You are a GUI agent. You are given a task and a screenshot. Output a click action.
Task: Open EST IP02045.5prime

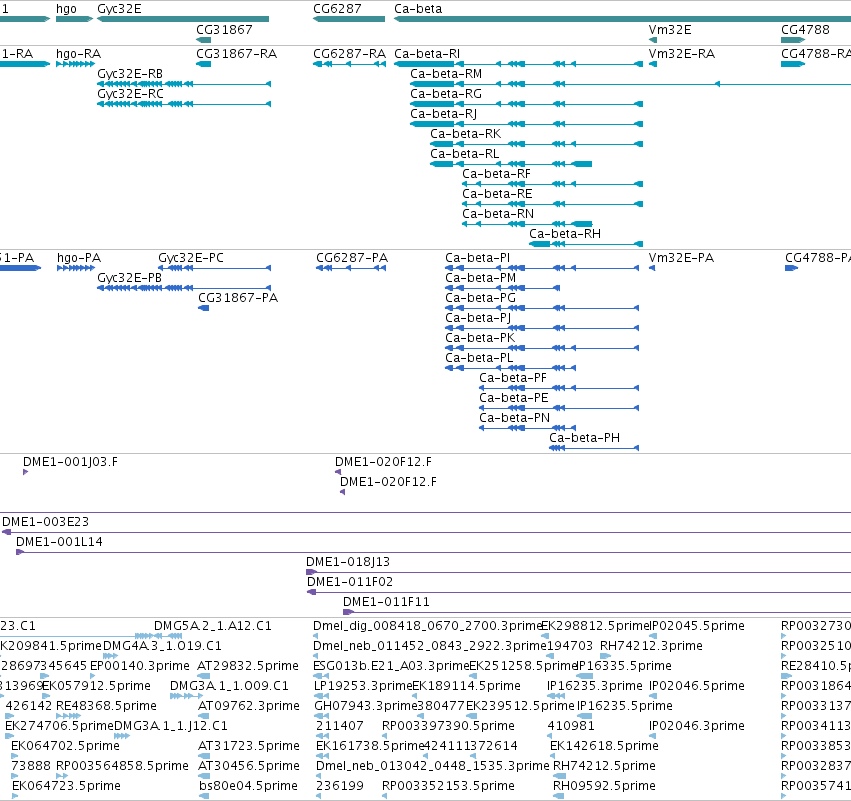click(697, 626)
